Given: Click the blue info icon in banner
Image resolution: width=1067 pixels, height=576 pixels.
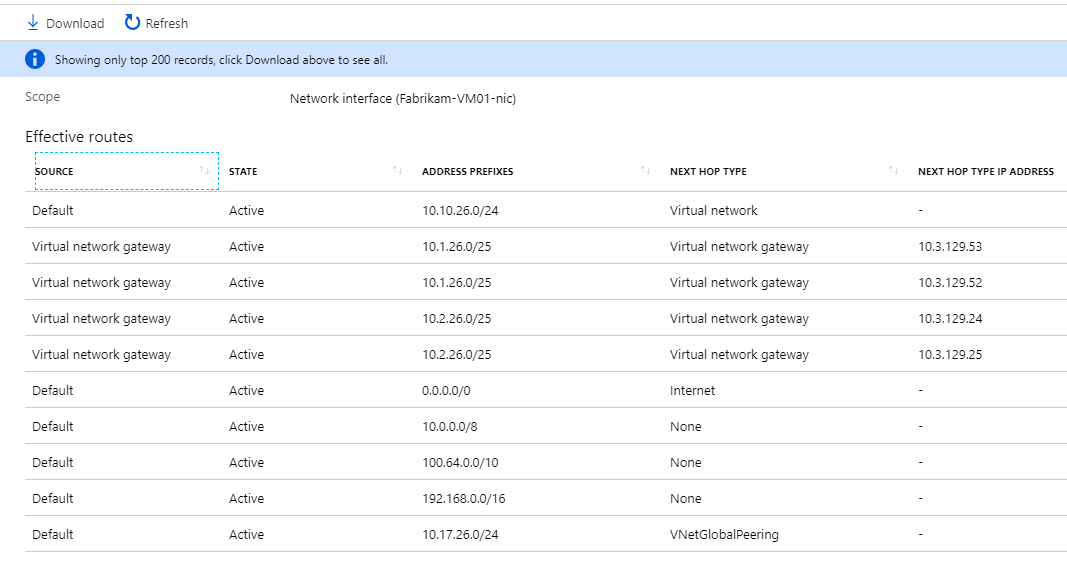Looking at the screenshot, I should (35, 60).
